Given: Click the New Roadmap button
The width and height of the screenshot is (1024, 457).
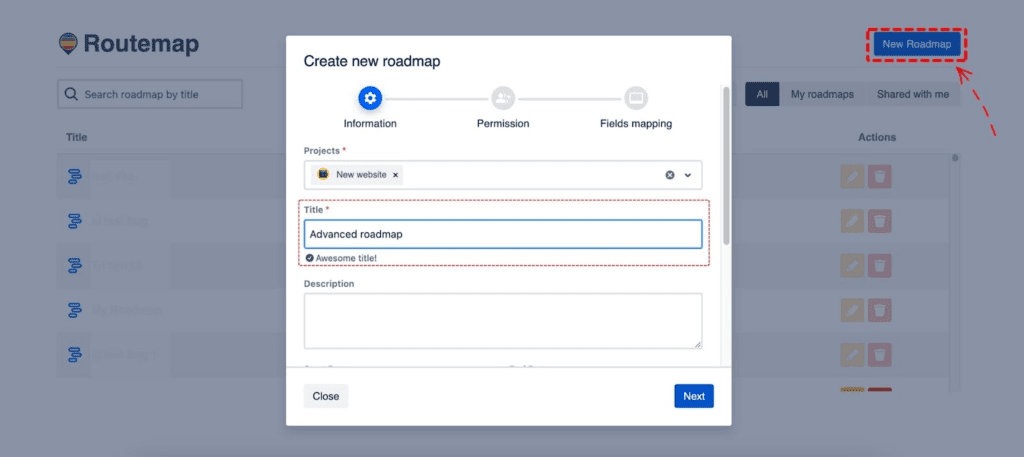Looking at the screenshot, I should click(x=917, y=44).
